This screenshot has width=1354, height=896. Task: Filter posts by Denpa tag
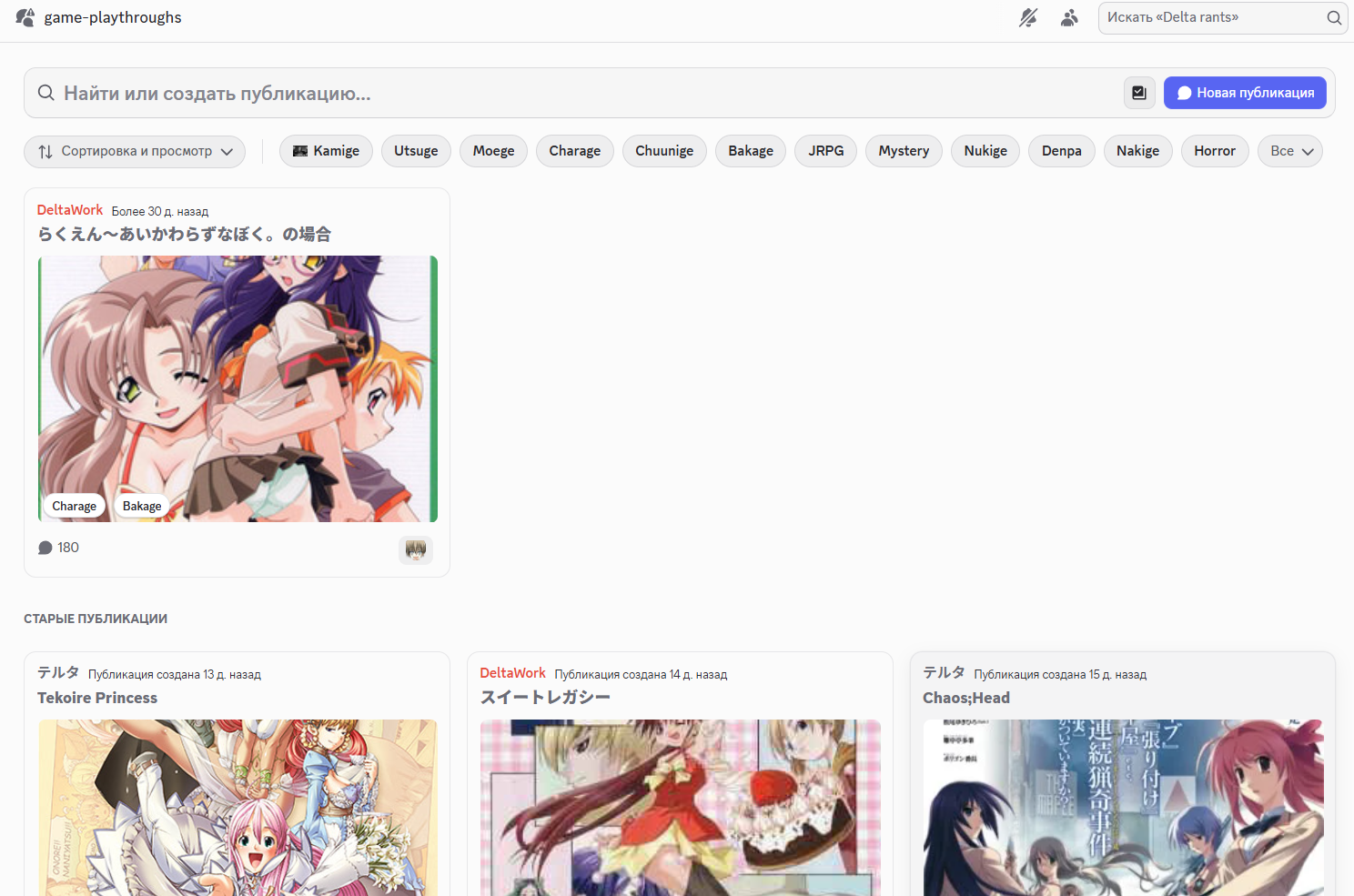tap(1062, 151)
